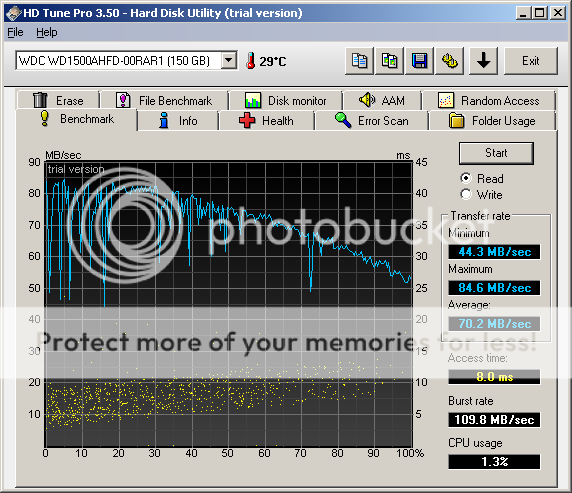
Task: Switch to the Info tab
Action: 178,121
